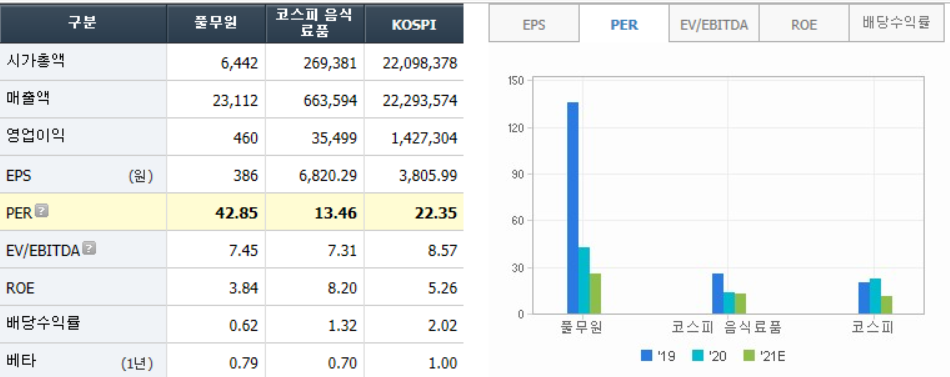The image size is (950, 377).
Task: Toggle the '21E legend swatch
Action: [x=749, y=356]
